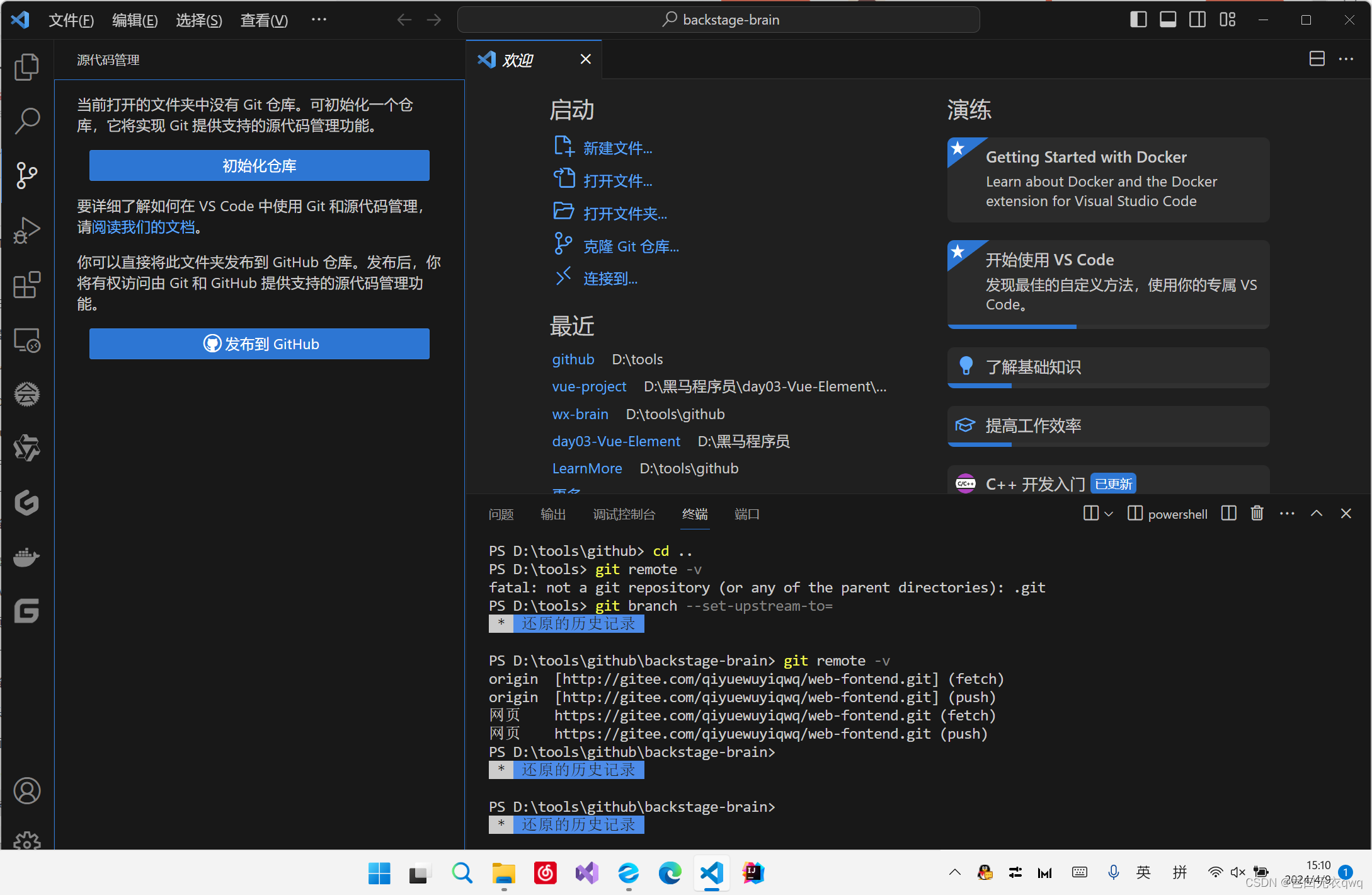Toggle secondary sidebar in title bar
This screenshot has width=1372, height=895.
tap(1198, 20)
